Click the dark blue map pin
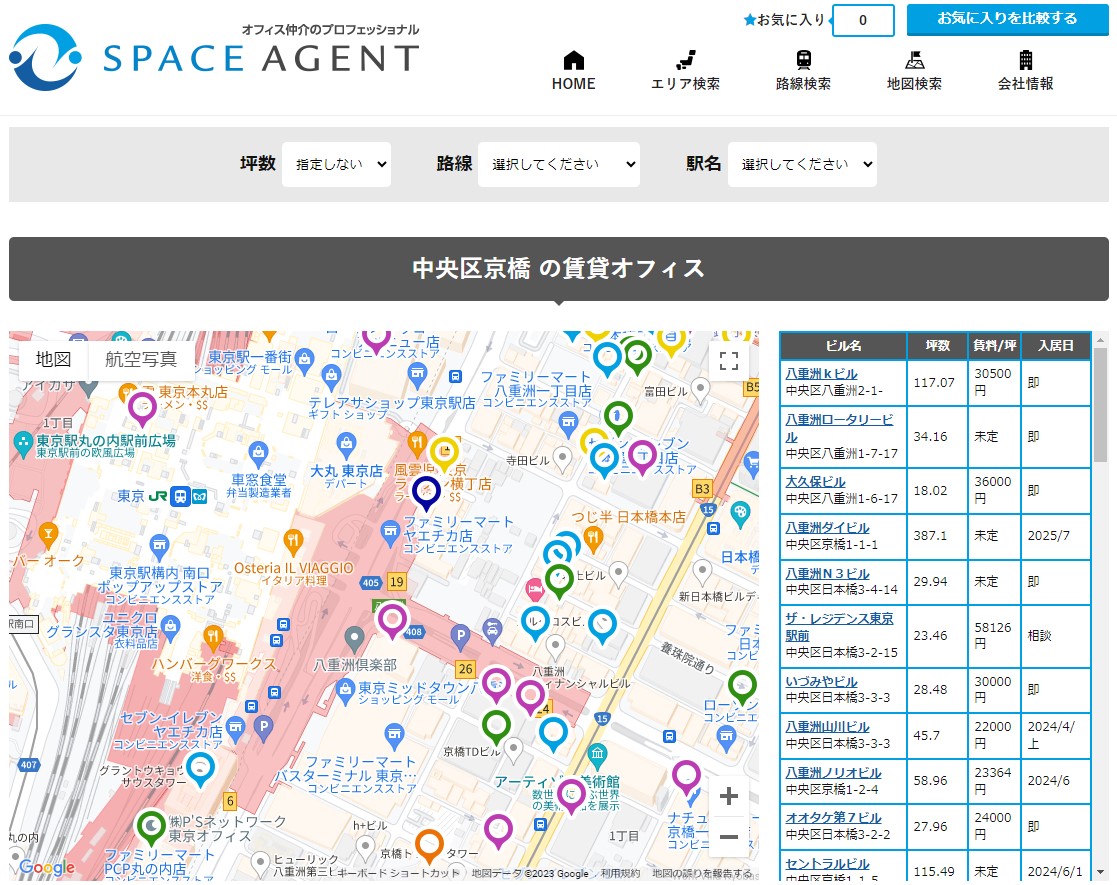 tap(426, 491)
